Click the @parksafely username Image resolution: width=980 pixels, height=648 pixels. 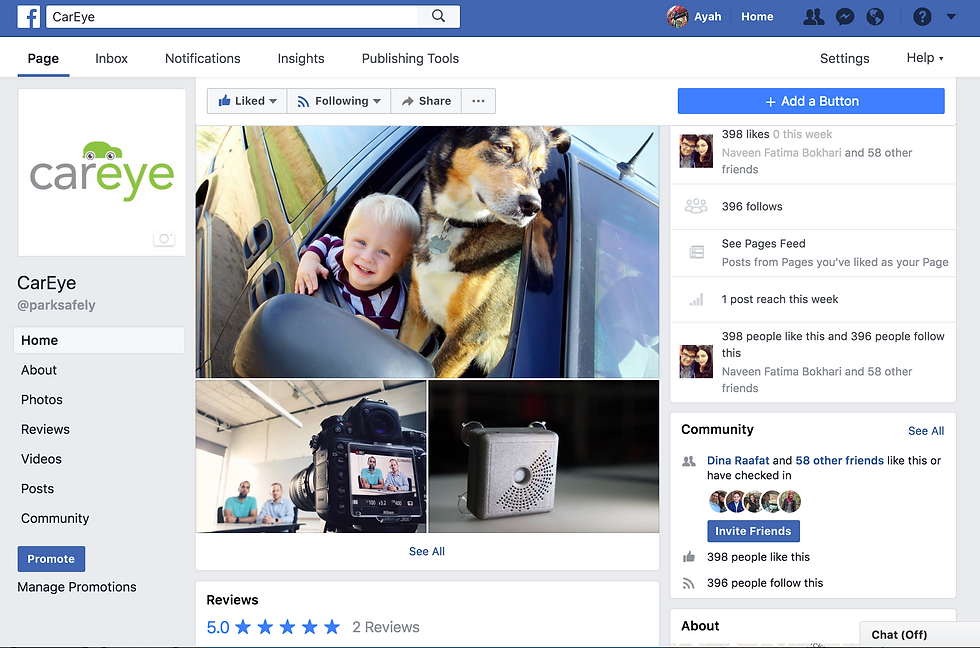pos(56,306)
